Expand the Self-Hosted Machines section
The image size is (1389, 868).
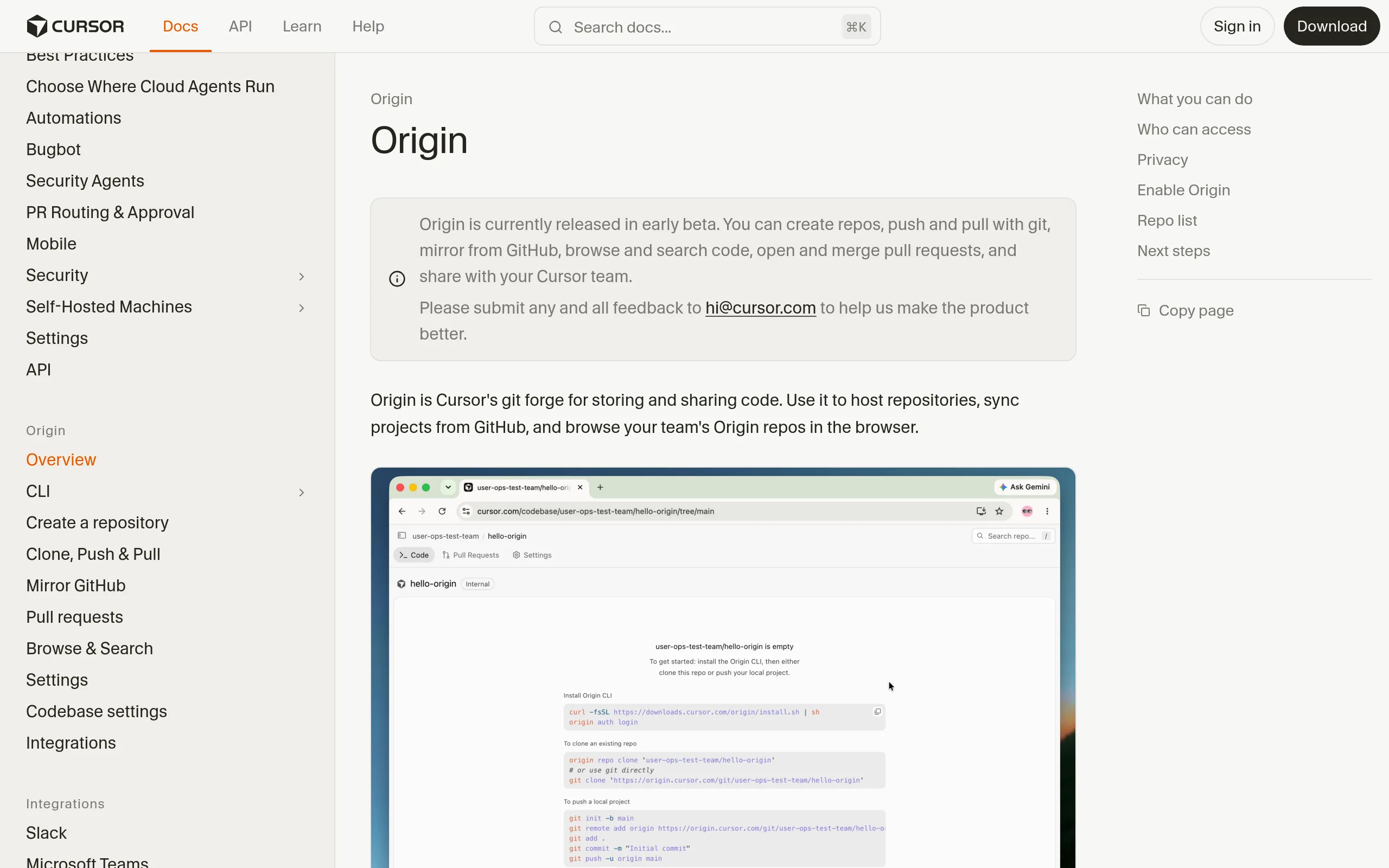(301, 308)
